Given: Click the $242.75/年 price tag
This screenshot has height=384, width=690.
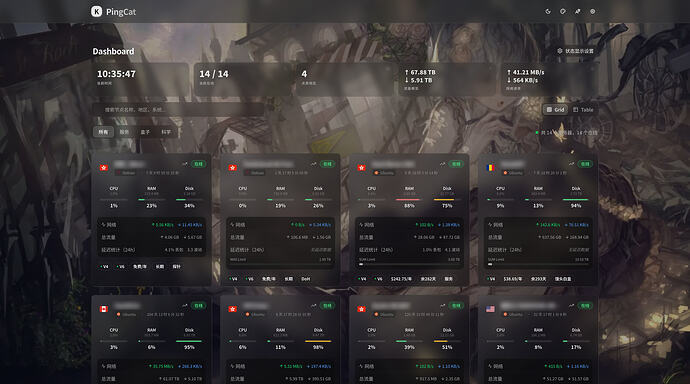Looking at the screenshot, I should point(401,279).
